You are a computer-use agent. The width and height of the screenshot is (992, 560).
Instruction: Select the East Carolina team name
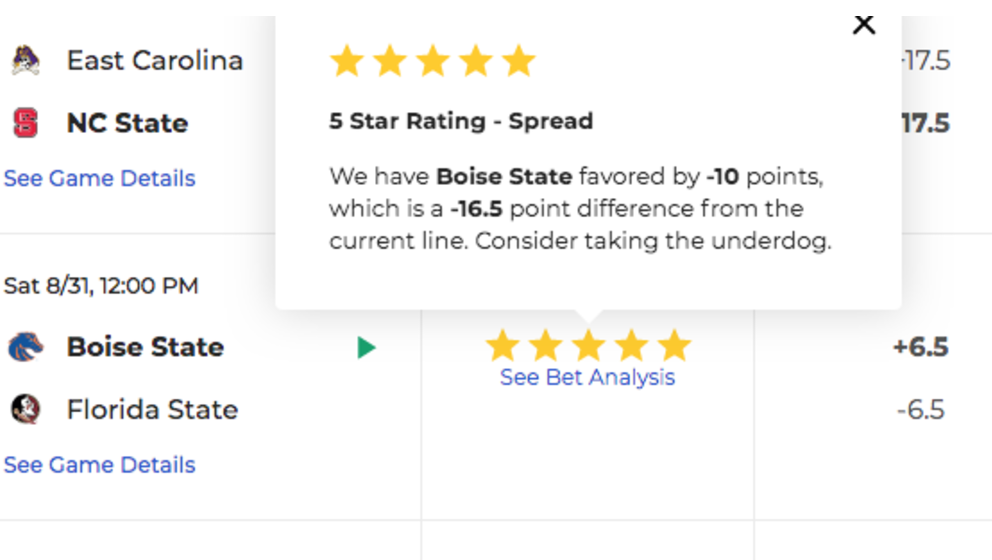pos(155,61)
